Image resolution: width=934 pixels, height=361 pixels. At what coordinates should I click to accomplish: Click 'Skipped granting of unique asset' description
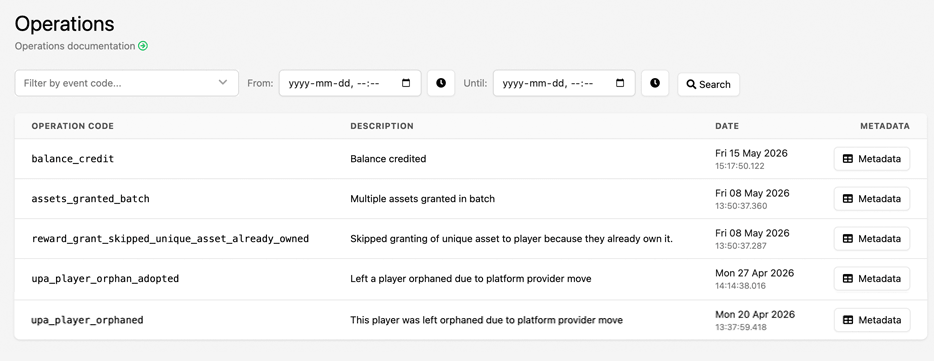pos(511,239)
